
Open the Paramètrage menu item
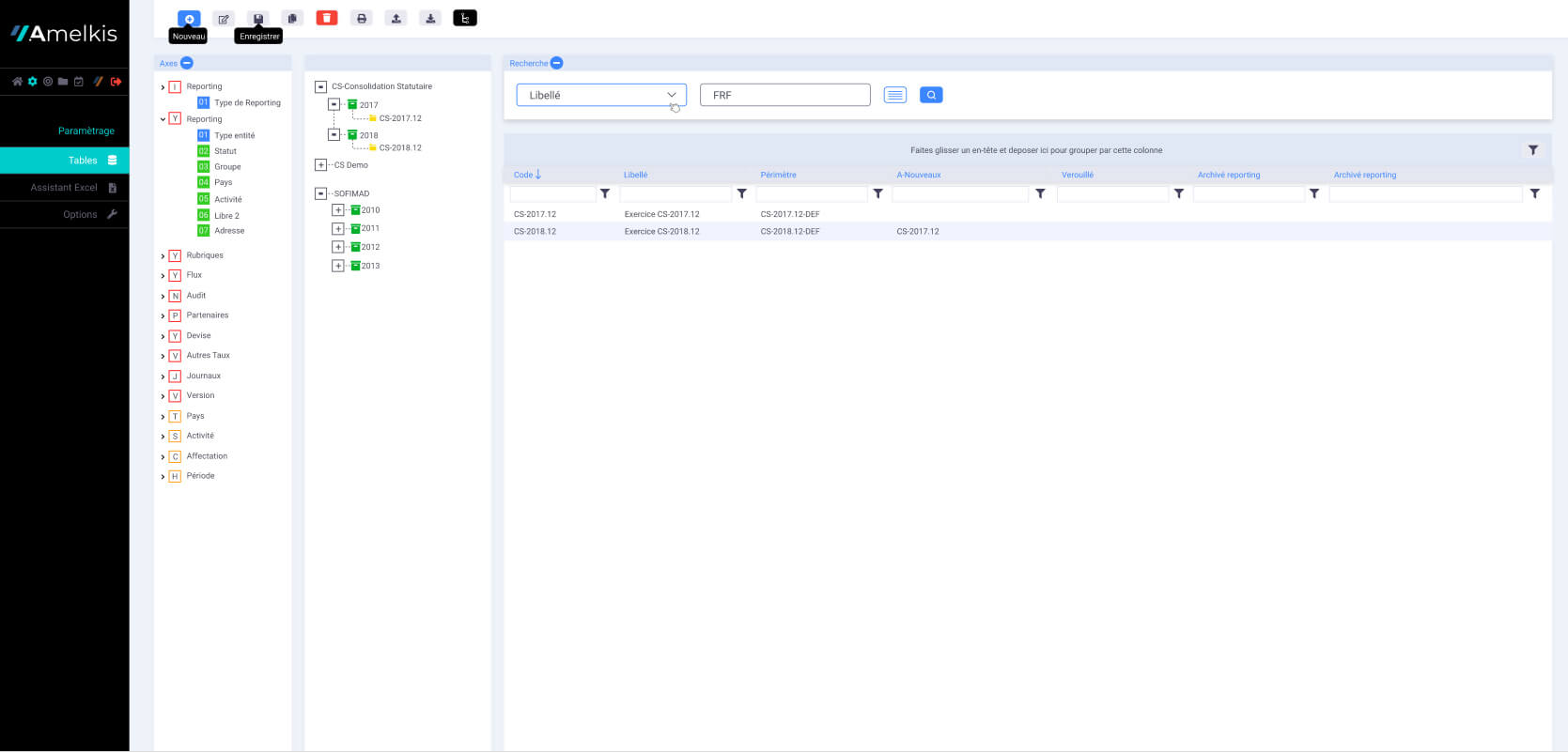pos(85,131)
